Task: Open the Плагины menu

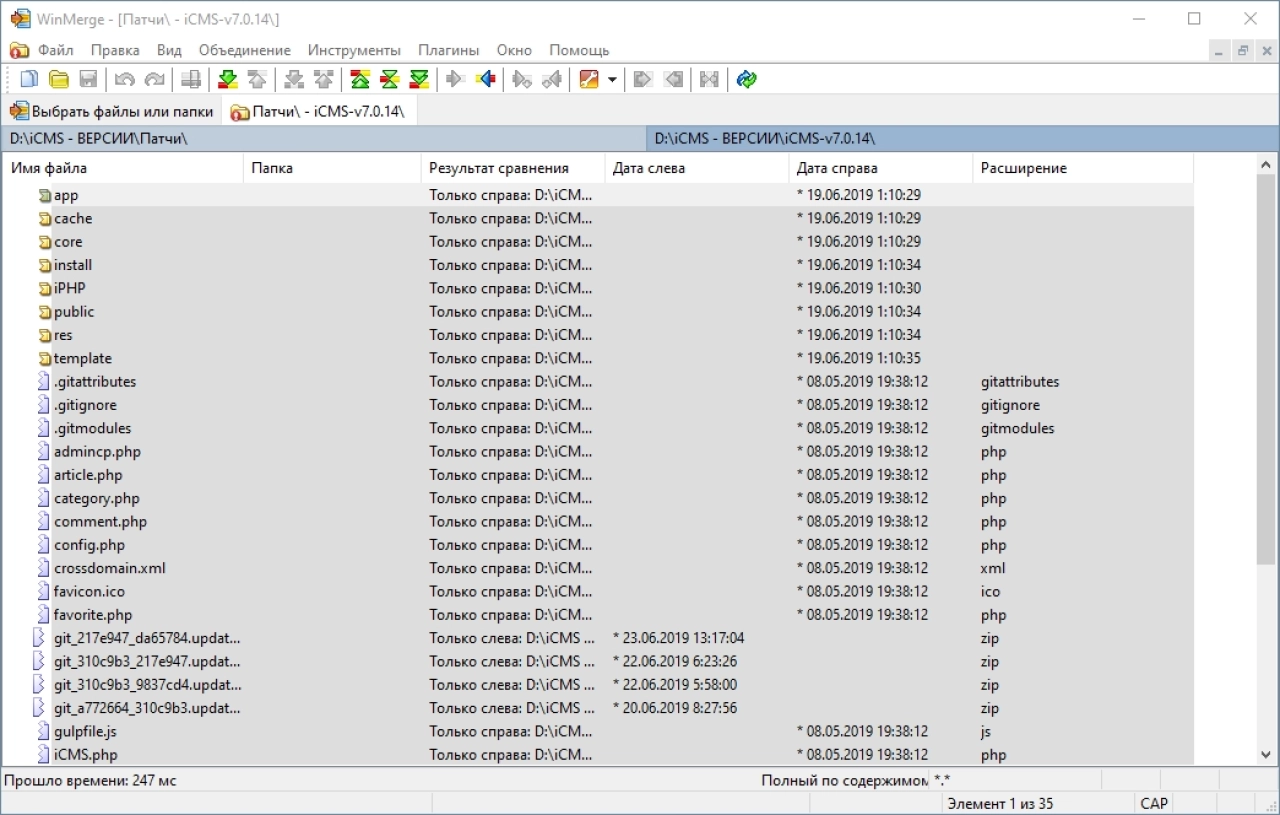Action: tap(448, 50)
